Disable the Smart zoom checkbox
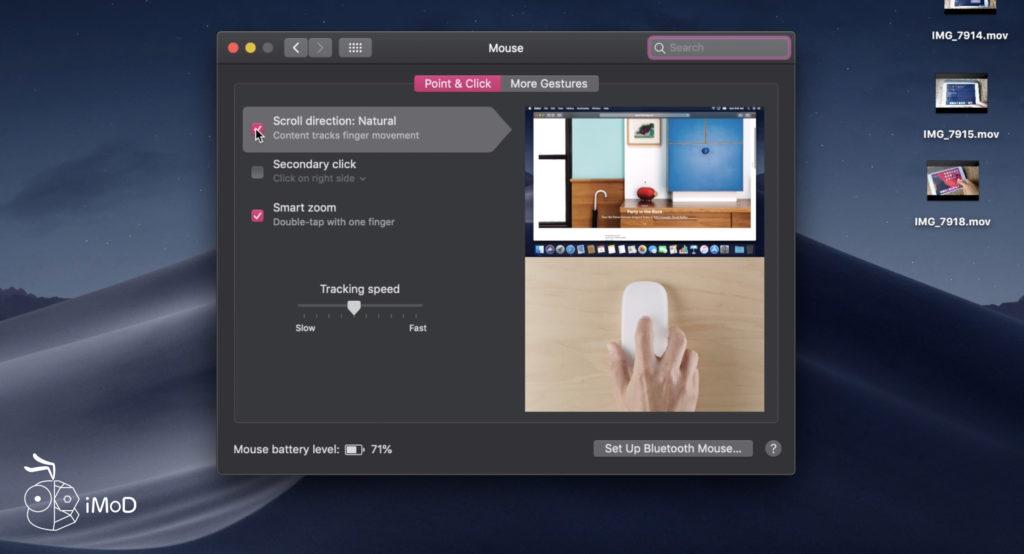Image resolution: width=1024 pixels, height=554 pixels. click(x=257, y=216)
